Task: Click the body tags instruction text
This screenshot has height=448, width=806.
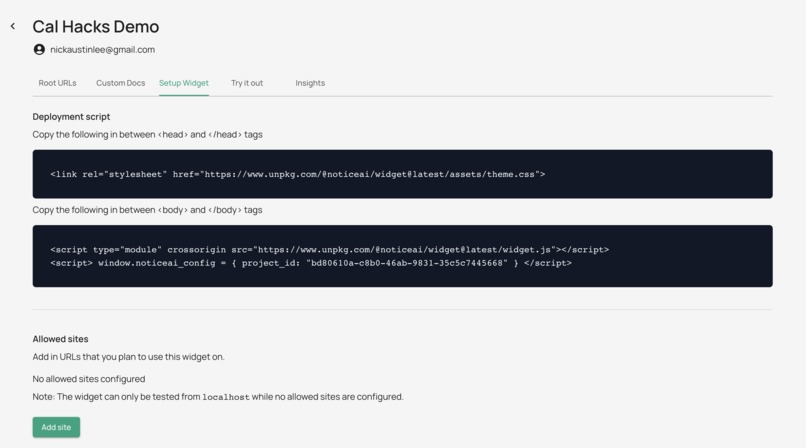Action: click(148, 210)
